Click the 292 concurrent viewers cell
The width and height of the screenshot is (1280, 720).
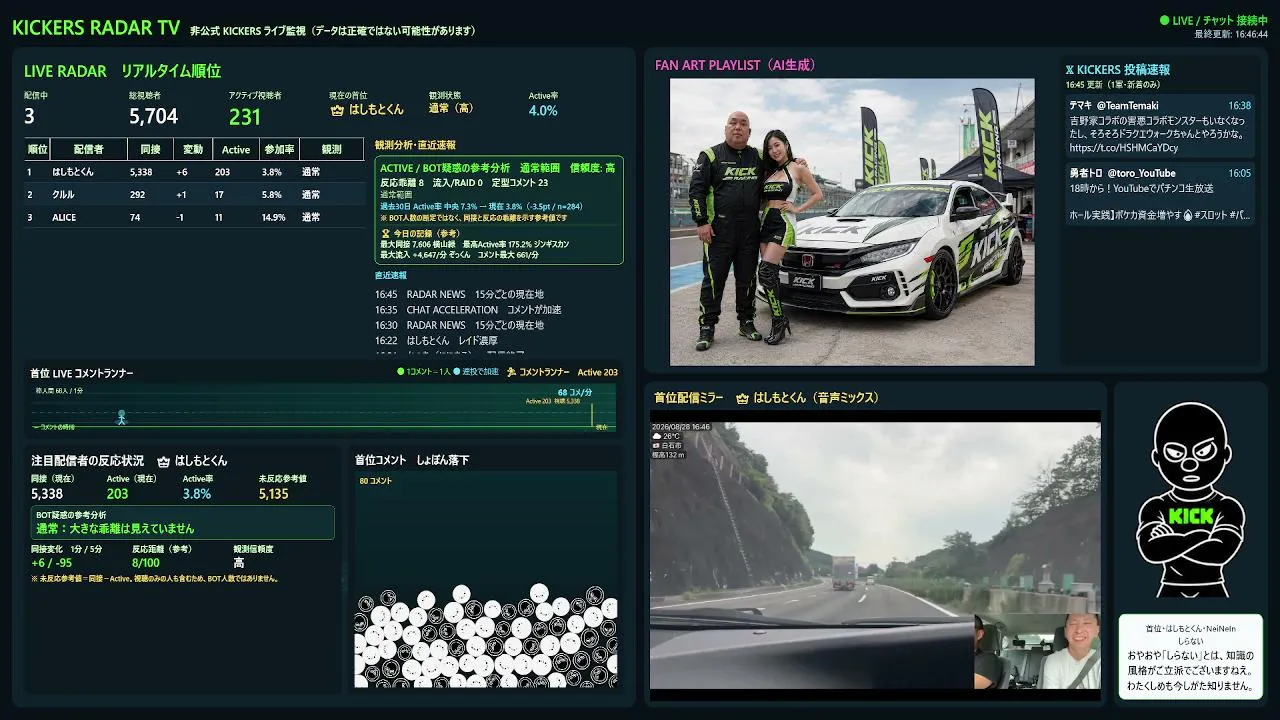(x=138, y=195)
